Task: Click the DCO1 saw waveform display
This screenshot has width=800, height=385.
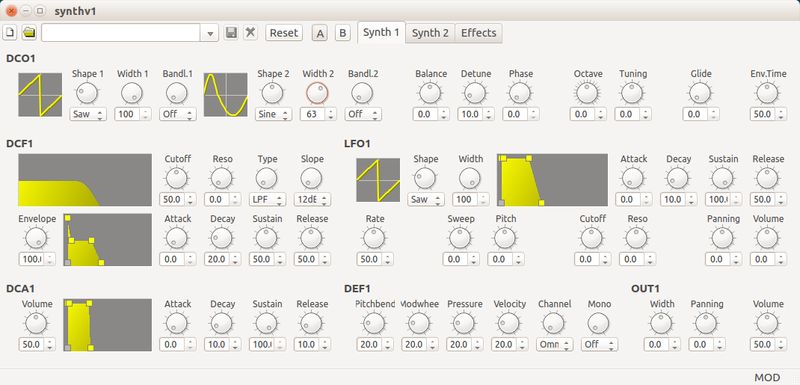Action: 40,95
